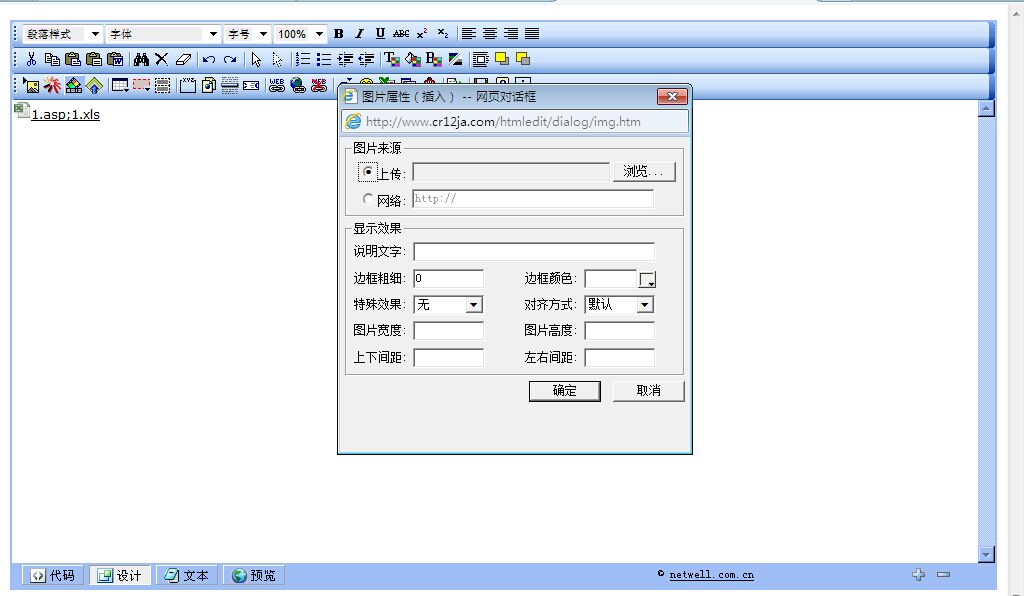
Task: Open the red dashed form menu dropdown
Action: (x=141, y=85)
